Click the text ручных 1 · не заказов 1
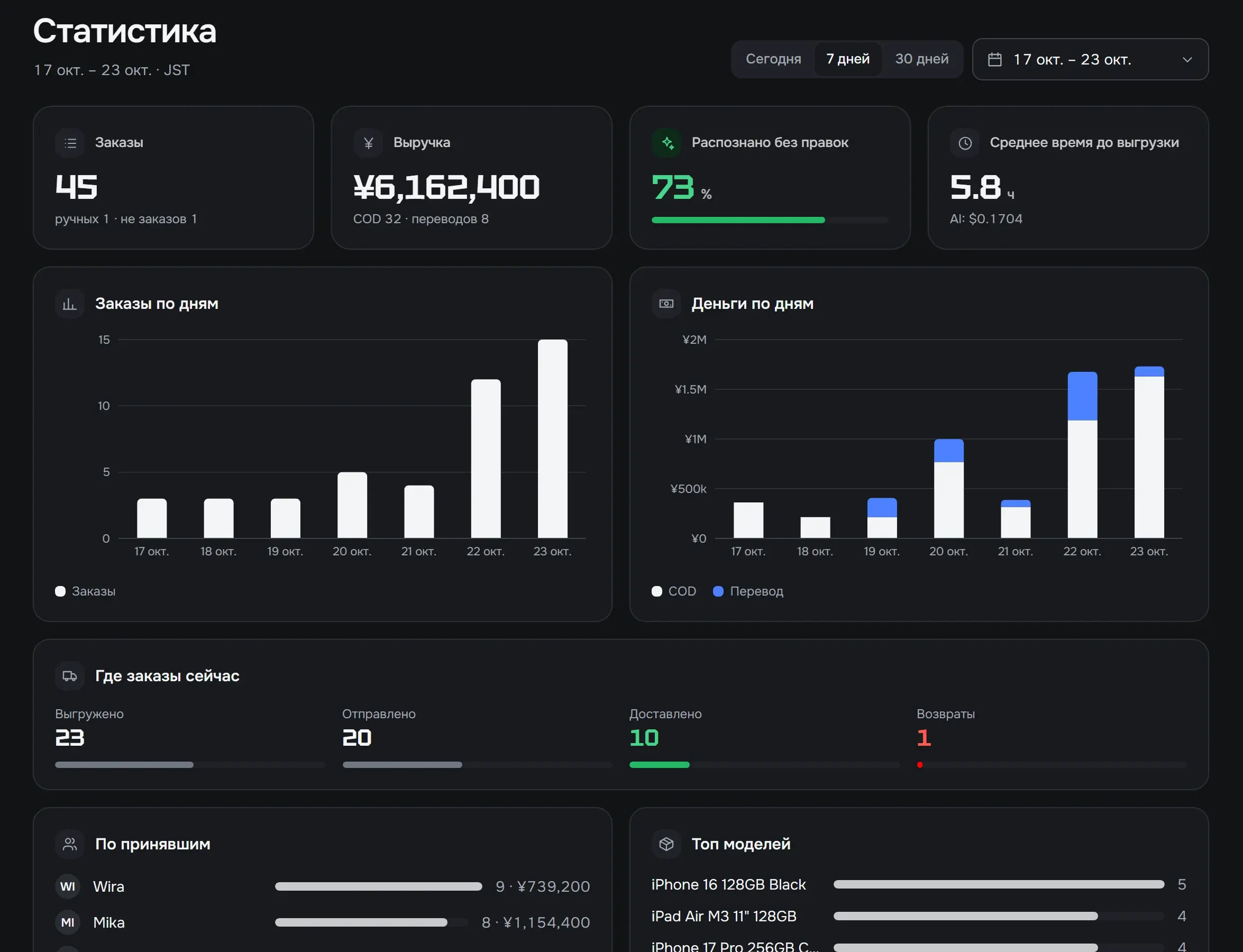1243x952 pixels. click(126, 219)
